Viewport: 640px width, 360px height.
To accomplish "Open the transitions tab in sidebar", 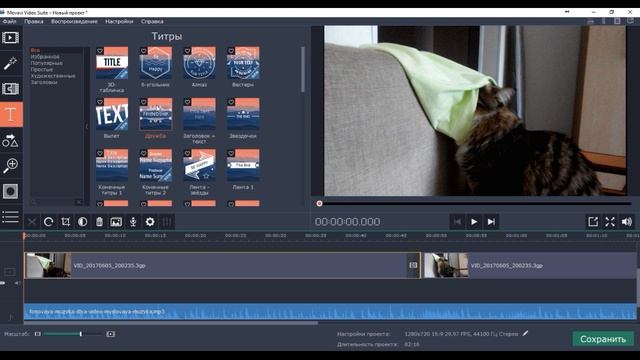I will pos(11,89).
